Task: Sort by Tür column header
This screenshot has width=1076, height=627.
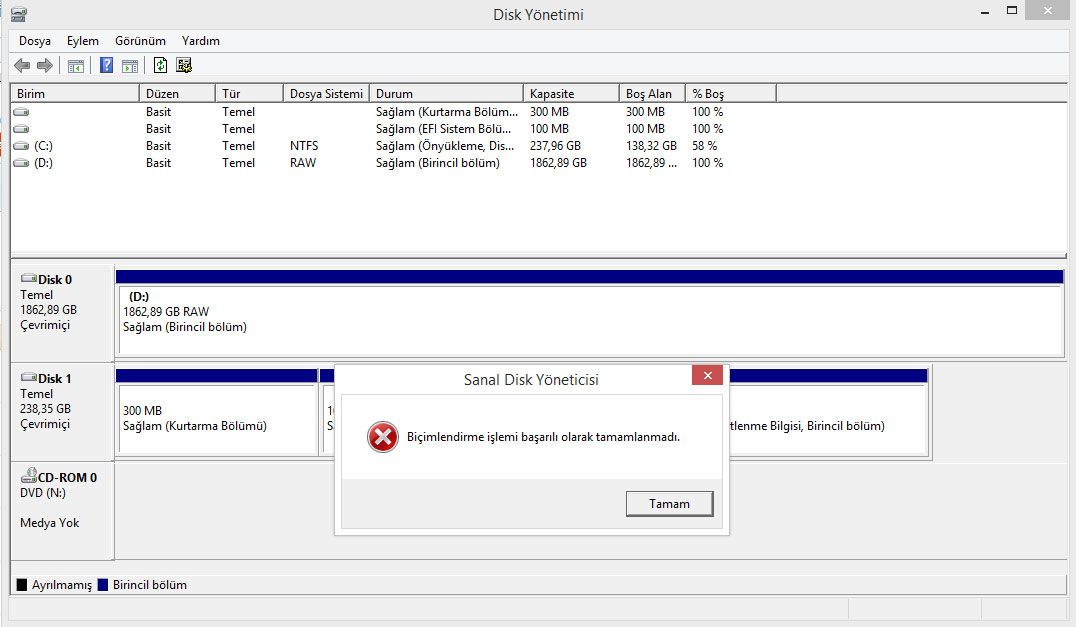Action: [249, 93]
